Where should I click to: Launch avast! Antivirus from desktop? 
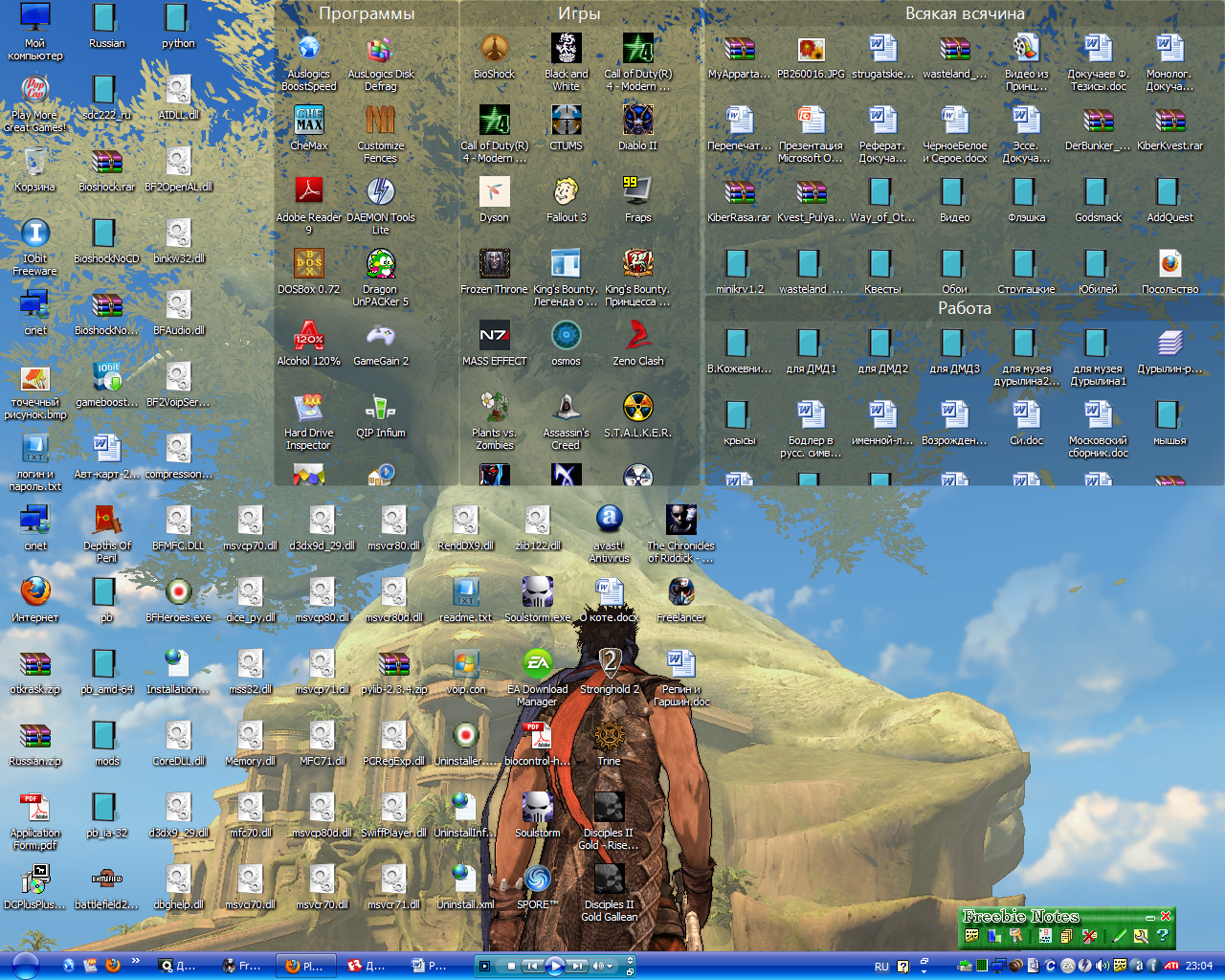click(609, 522)
